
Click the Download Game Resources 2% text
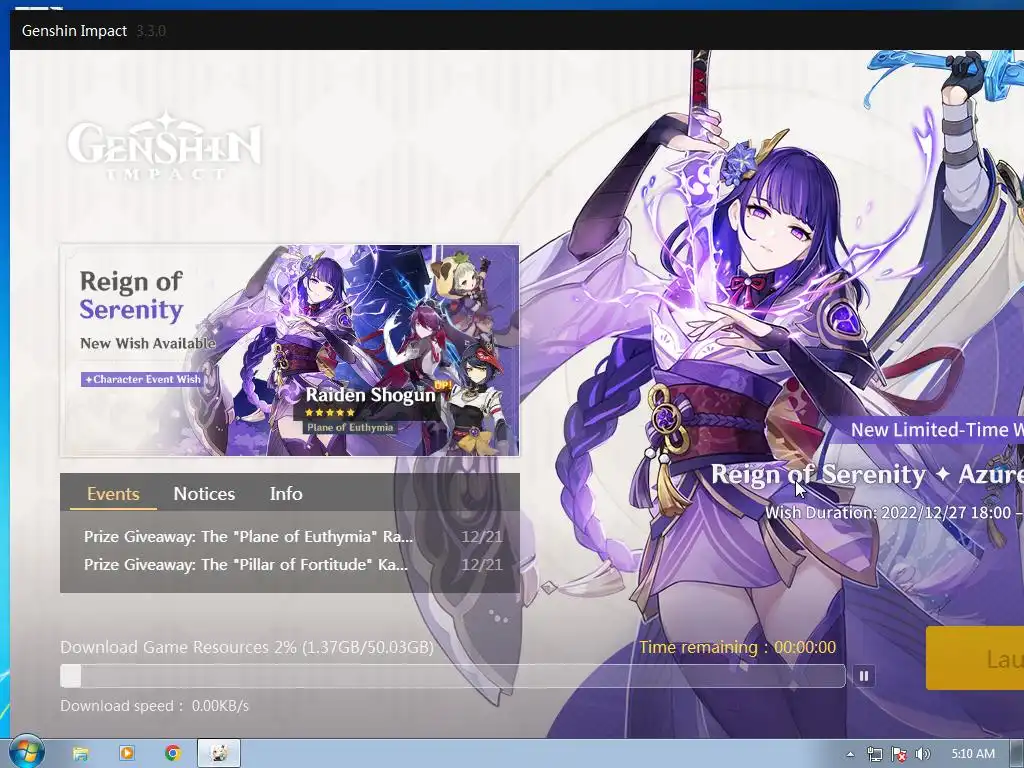tap(247, 647)
